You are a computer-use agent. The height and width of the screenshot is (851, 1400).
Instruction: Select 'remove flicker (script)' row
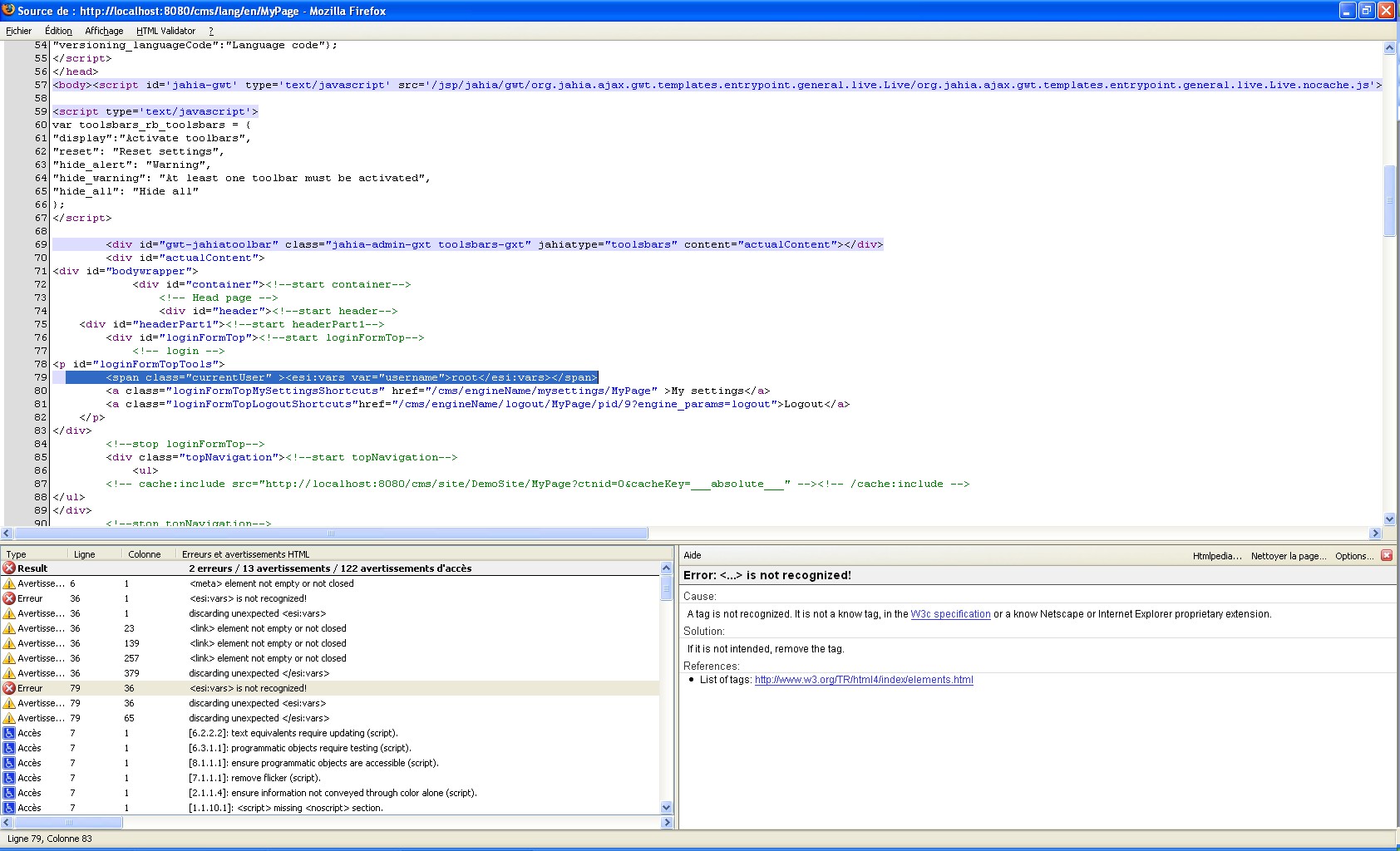click(x=330, y=778)
